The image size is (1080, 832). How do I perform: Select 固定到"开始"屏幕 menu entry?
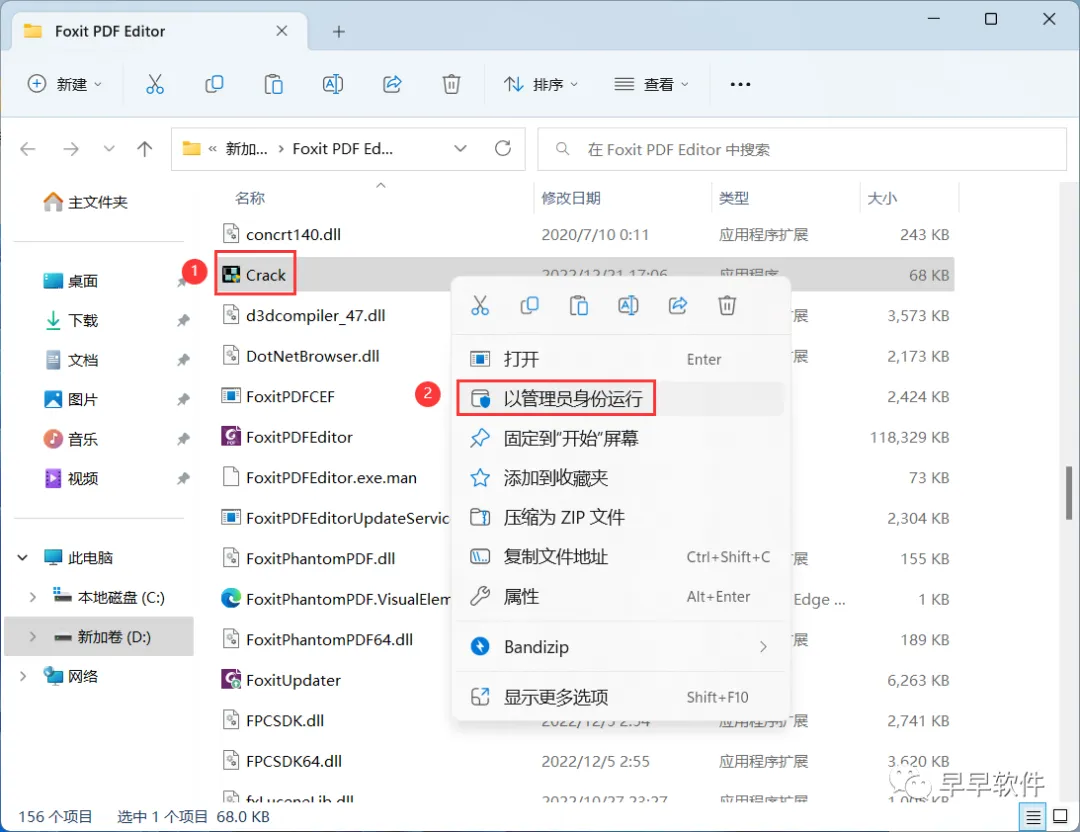point(621,438)
